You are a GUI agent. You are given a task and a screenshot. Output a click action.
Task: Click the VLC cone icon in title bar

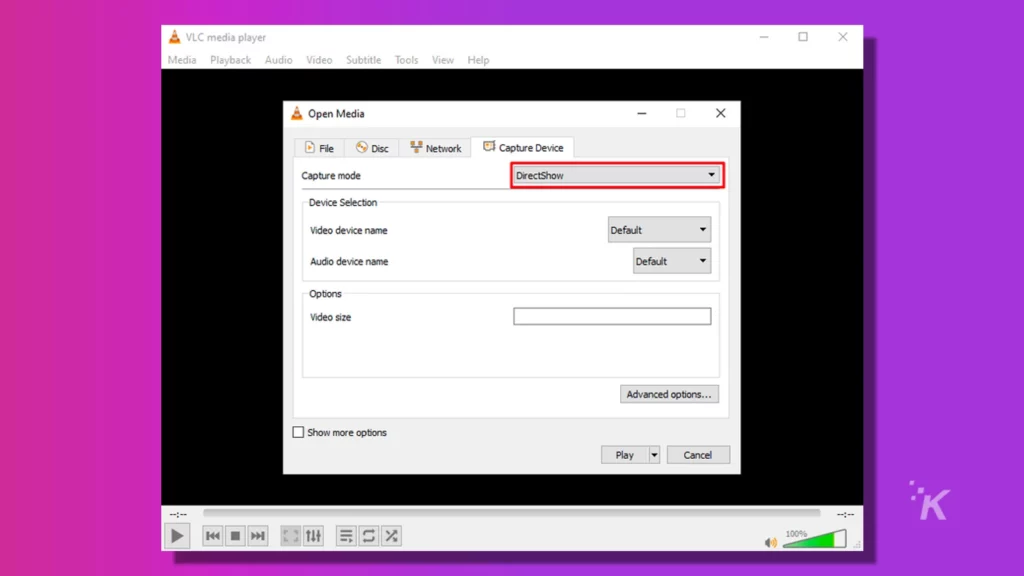(x=174, y=37)
